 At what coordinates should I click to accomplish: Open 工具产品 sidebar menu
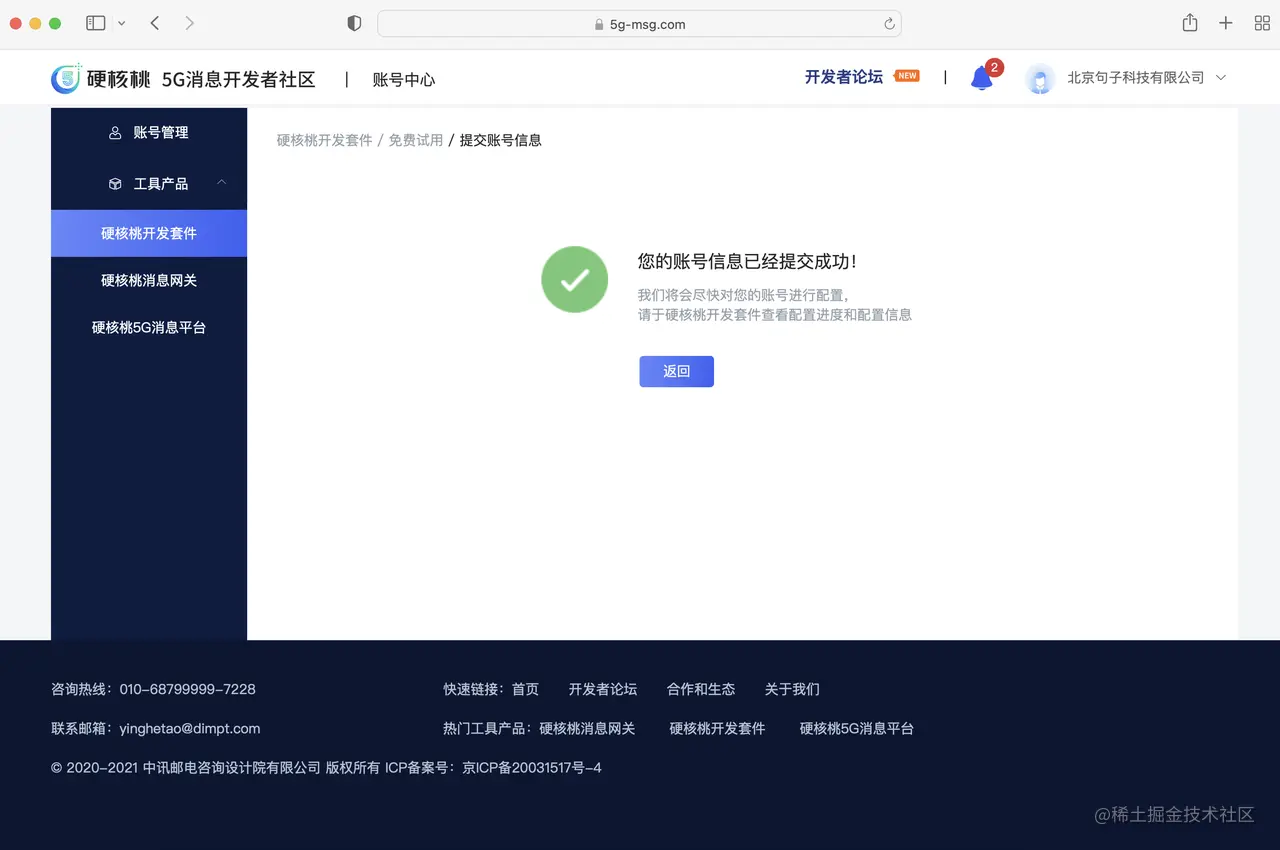149,184
